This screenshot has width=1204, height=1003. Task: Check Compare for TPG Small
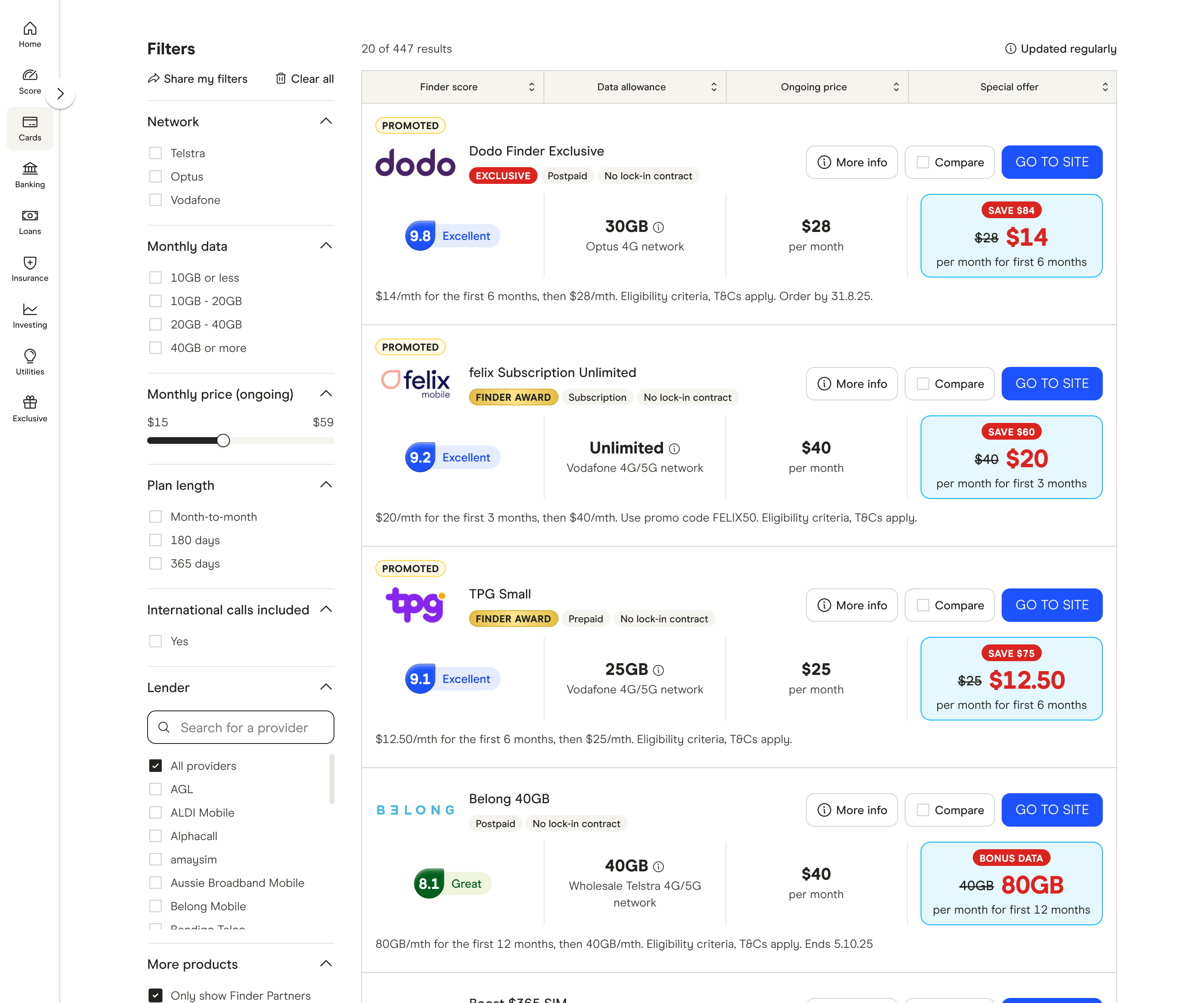(x=923, y=605)
